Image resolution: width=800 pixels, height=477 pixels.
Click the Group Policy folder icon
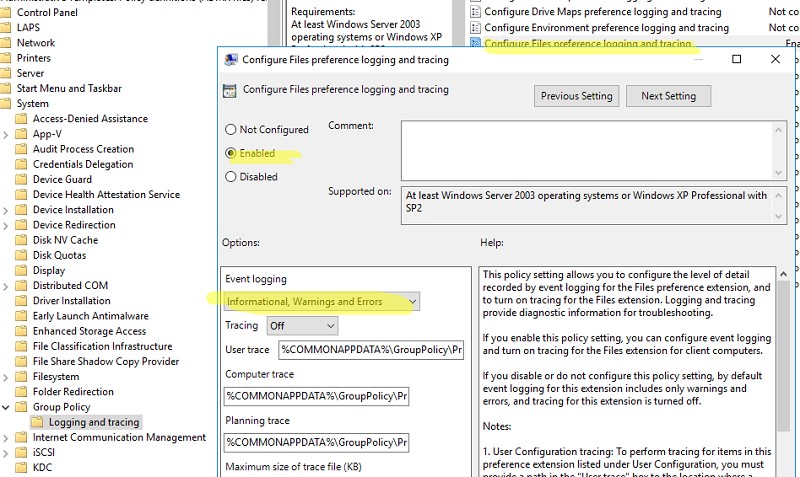[x=23, y=407]
